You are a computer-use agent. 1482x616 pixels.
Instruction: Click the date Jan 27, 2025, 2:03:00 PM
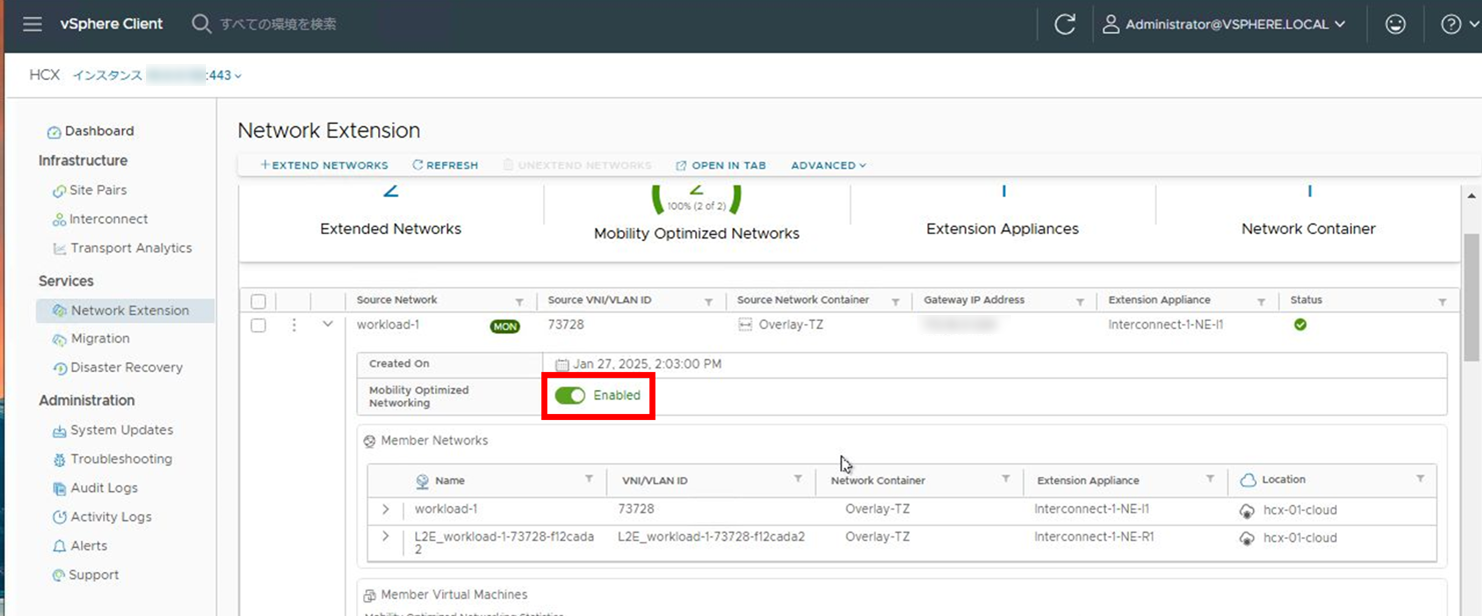click(647, 365)
